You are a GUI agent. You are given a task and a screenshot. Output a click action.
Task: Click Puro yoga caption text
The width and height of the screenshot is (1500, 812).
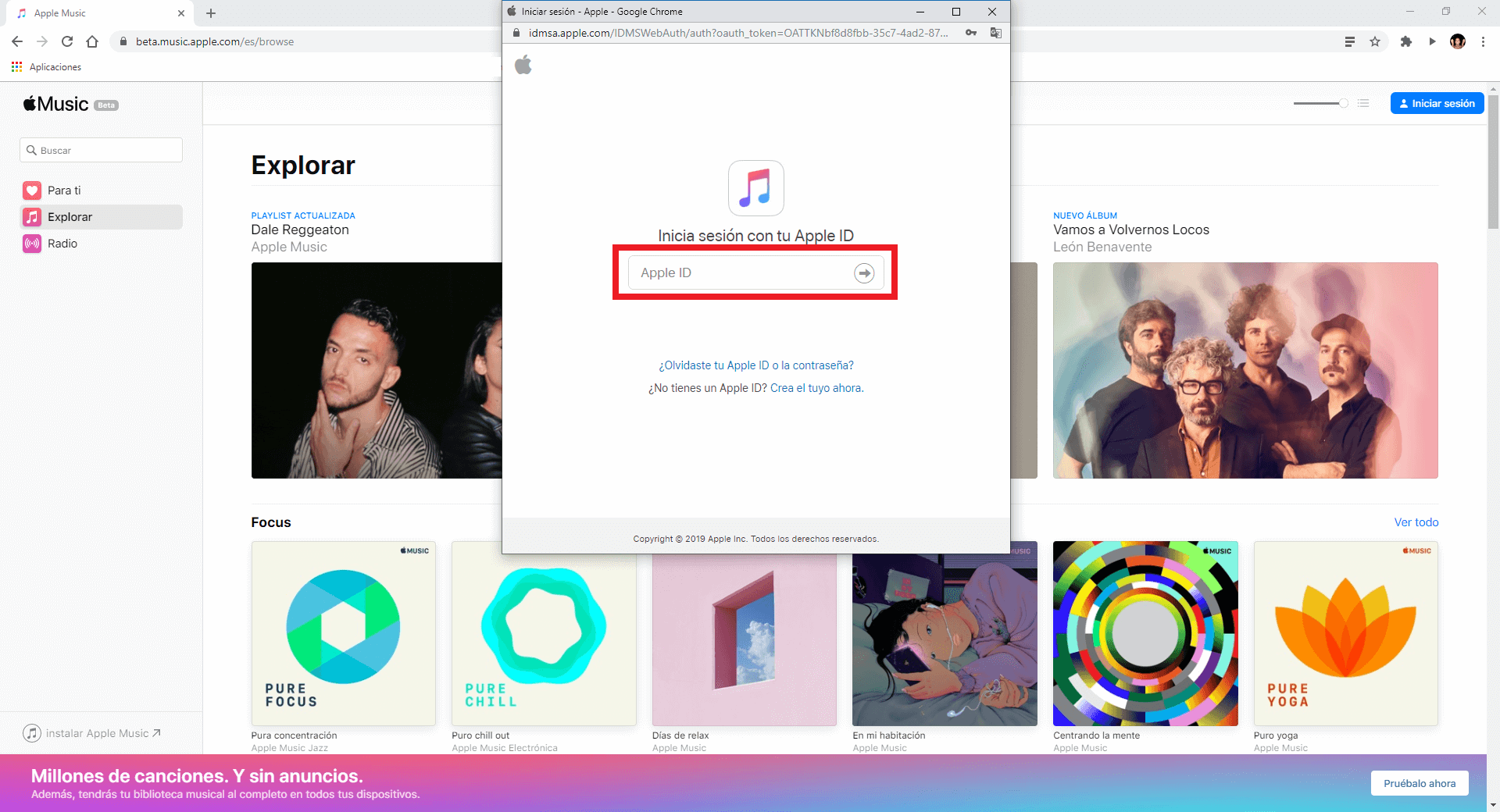coord(1276,735)
